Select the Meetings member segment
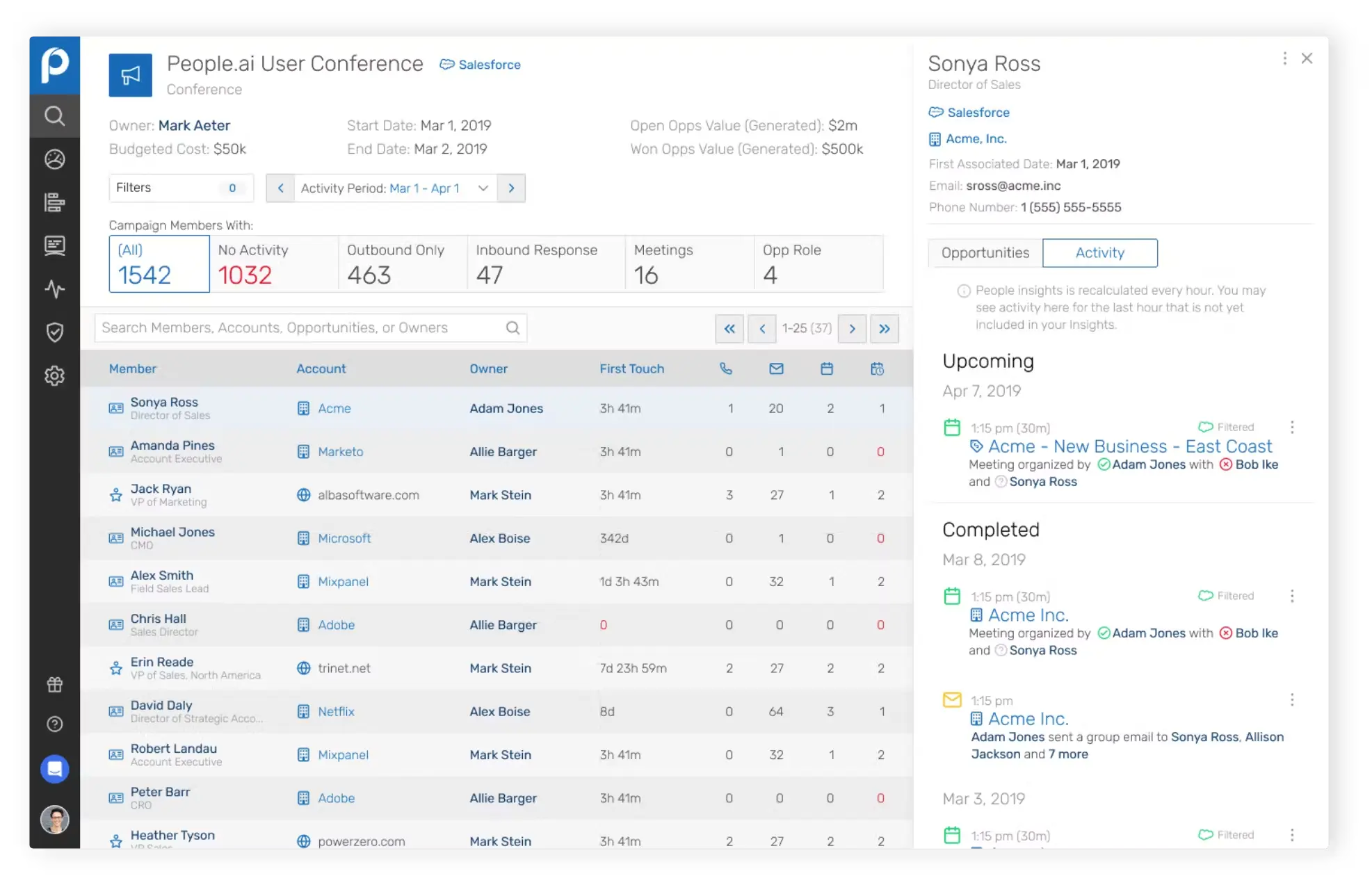 pos(688,263)
